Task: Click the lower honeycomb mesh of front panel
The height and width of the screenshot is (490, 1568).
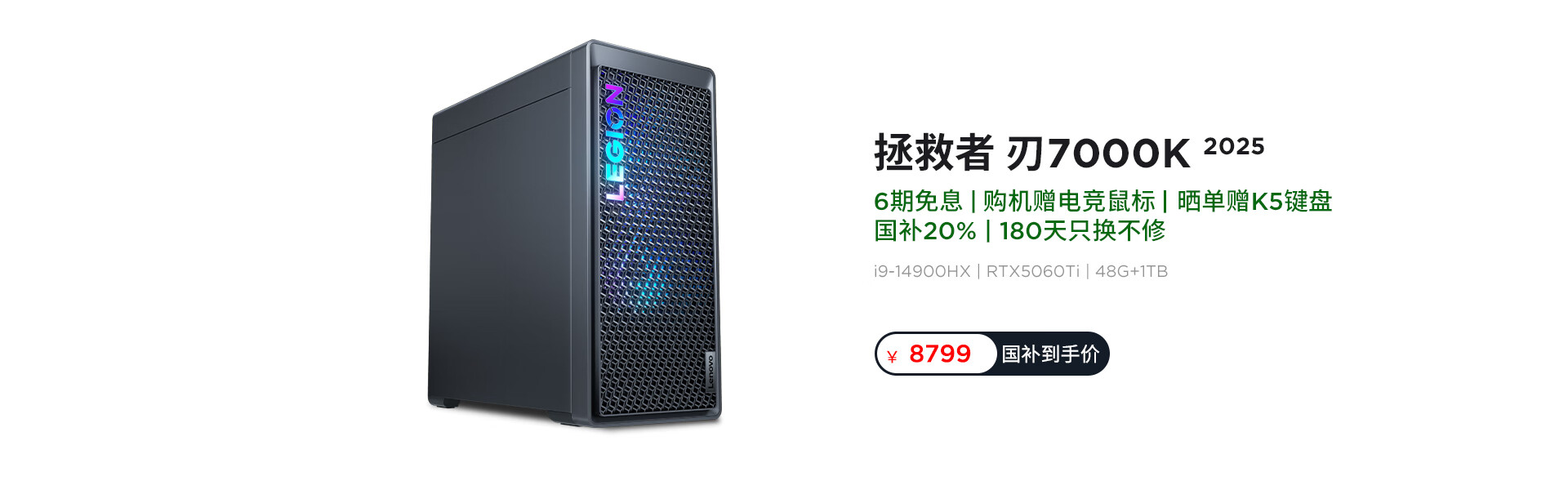Action: (x=653, y=367)
